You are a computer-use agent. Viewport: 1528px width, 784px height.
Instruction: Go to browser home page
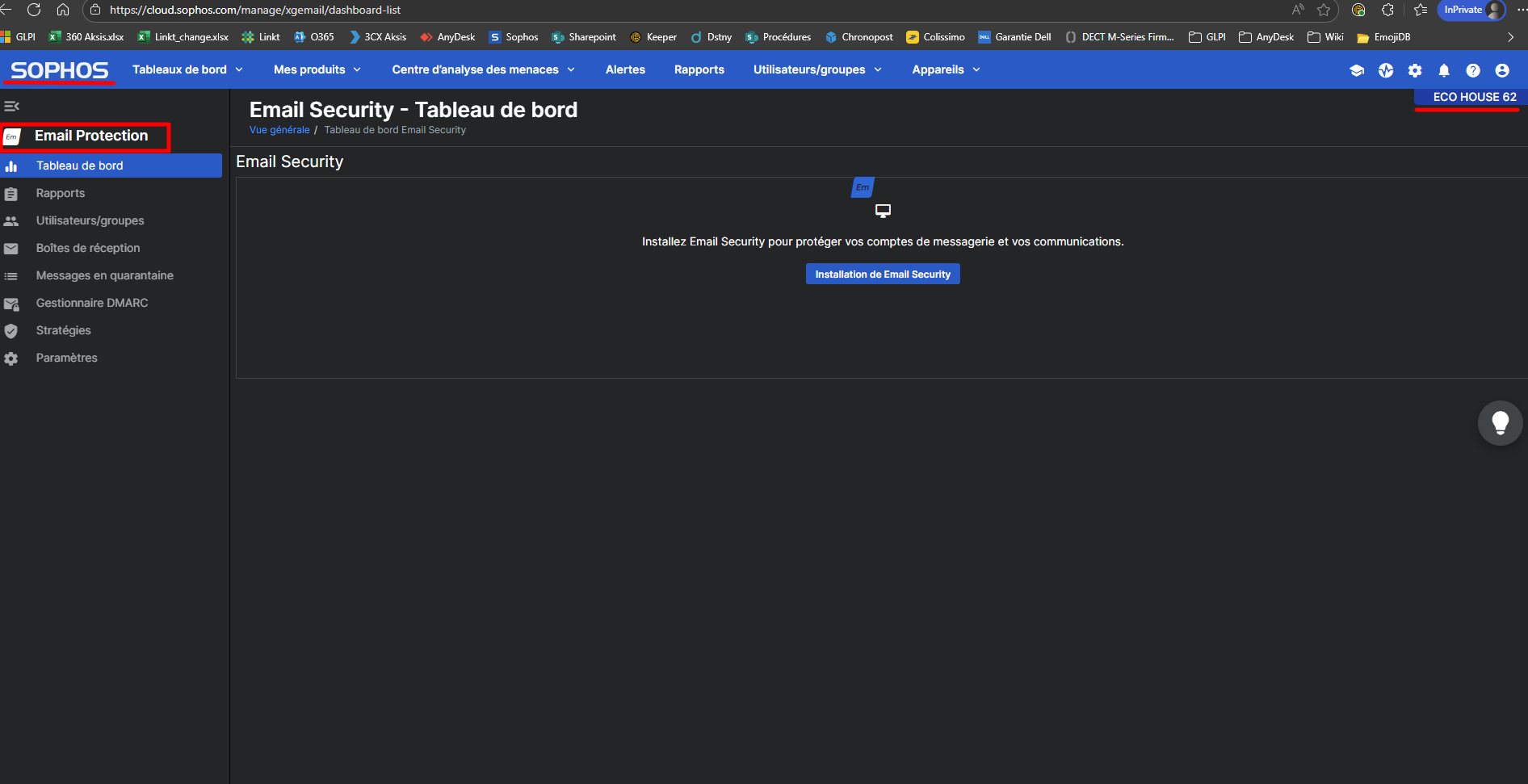click(63, 10)
